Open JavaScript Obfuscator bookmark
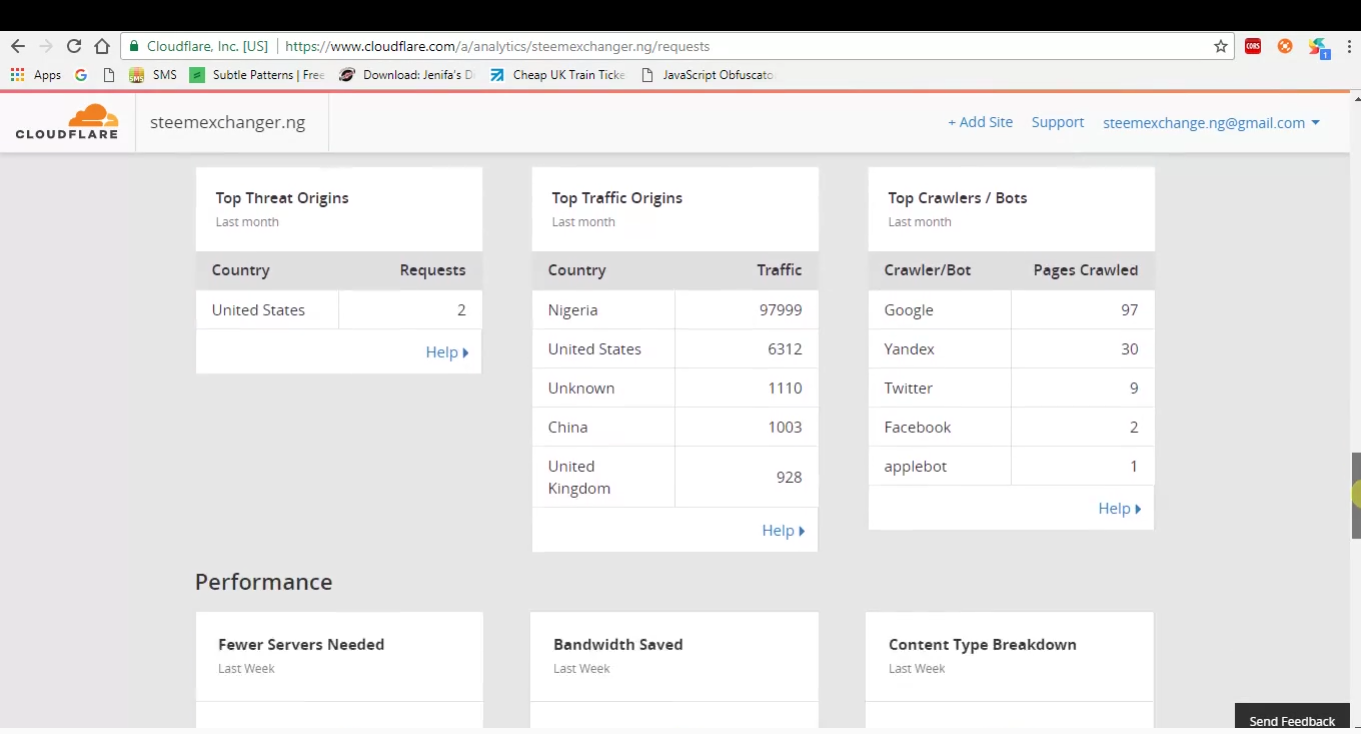1361x734 pixels. click(707, 75)
